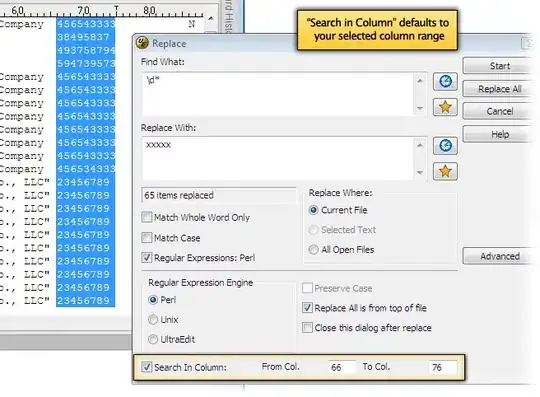Collapse options with the Advanced button
Viewport: 540px width, 397px height.
coord(499,256)
